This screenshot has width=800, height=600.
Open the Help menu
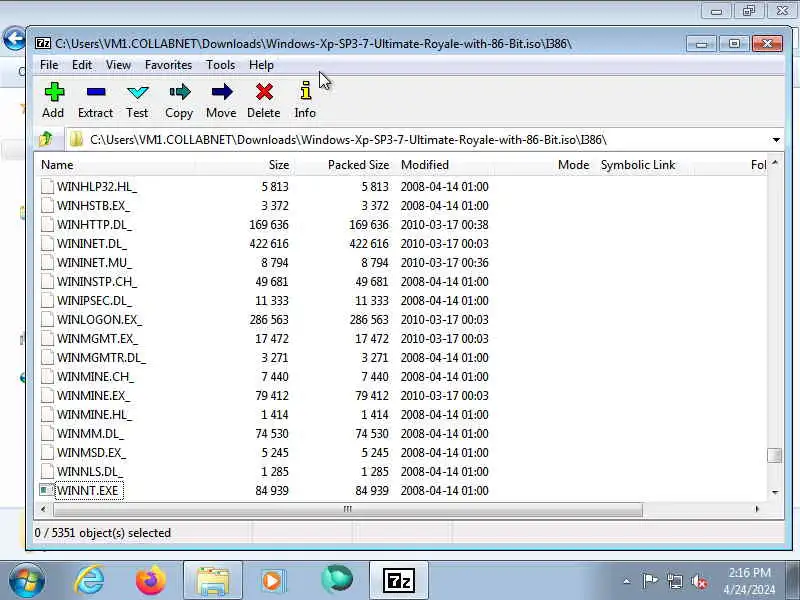pyautogui.click(x=261, y=65)
